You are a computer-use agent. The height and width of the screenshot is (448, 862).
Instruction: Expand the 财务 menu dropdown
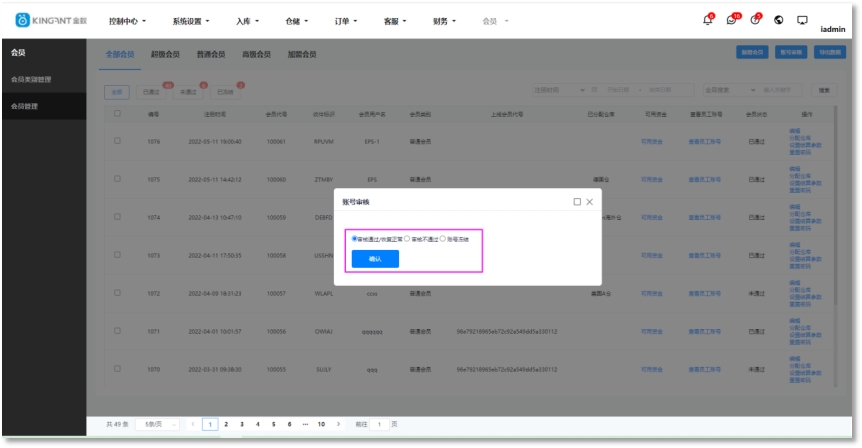(445, 21)
